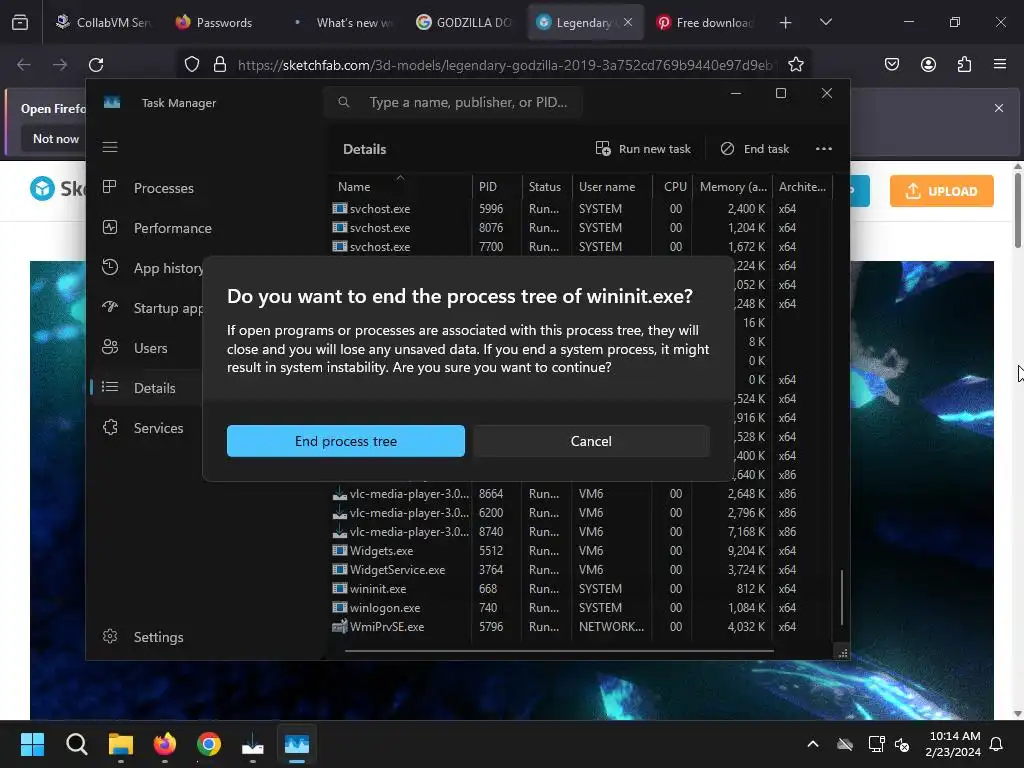
Task: Sort by Memory column header
Action: click(x=732, y=186)
